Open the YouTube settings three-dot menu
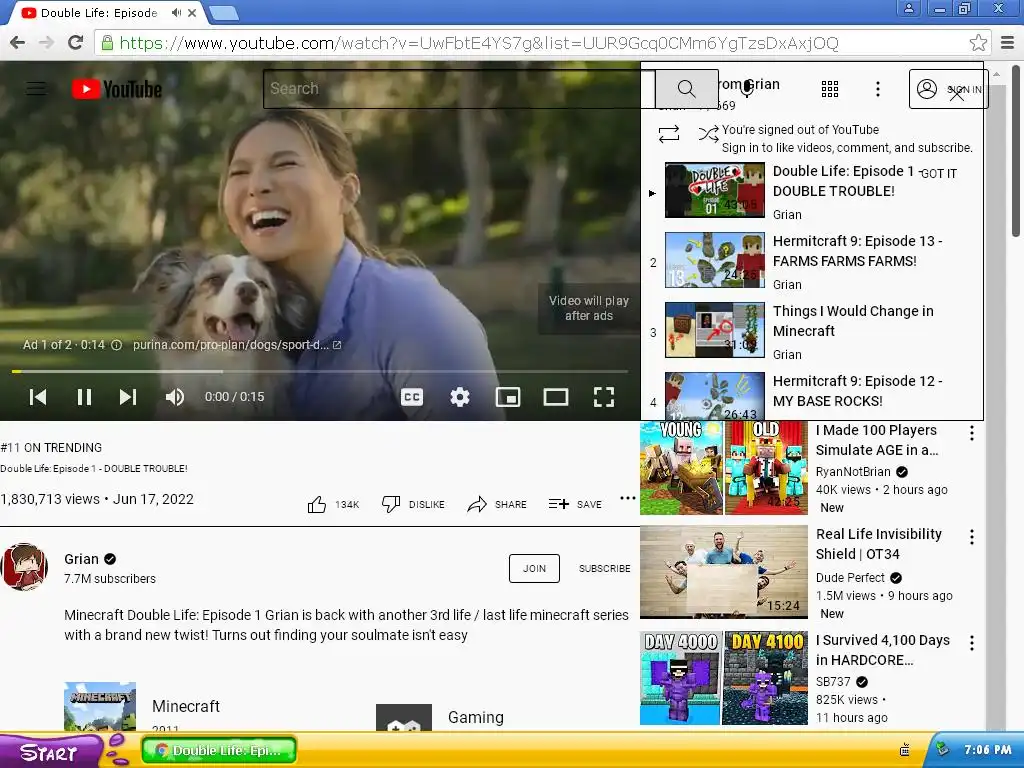This screenshot has width=1024, height=768. (x=878, y=89)
